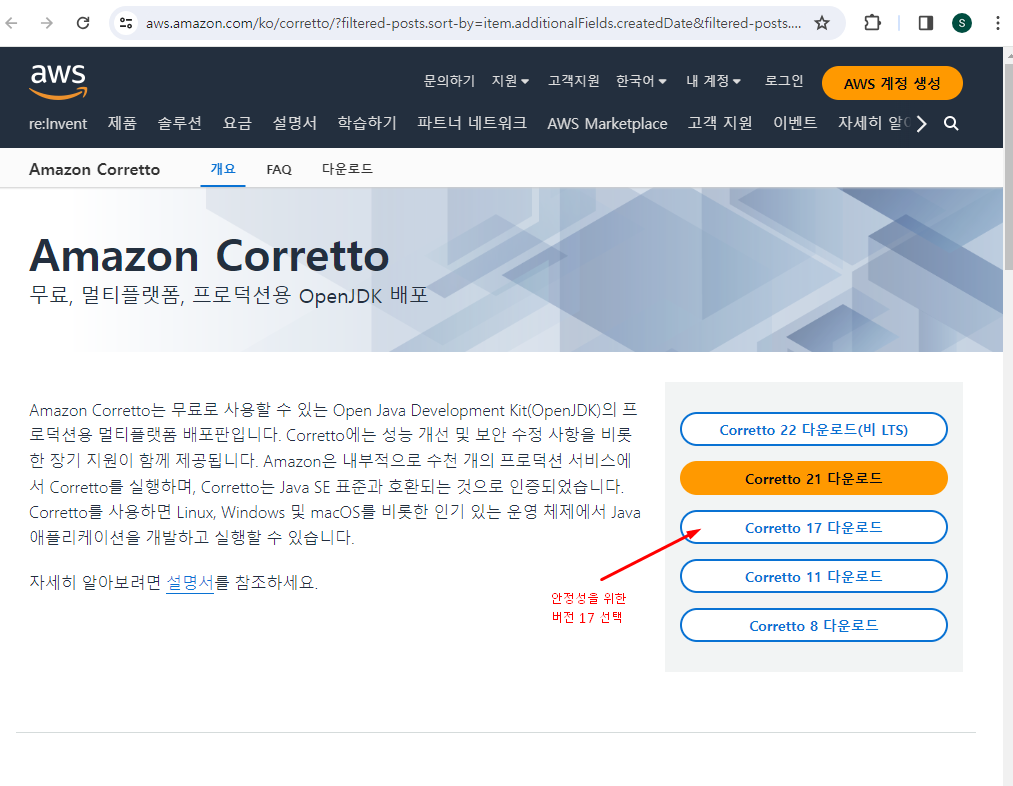Click the Corretto 17 다운로드 button
Screen dimensions: 1013x786
tap(813, 528)
